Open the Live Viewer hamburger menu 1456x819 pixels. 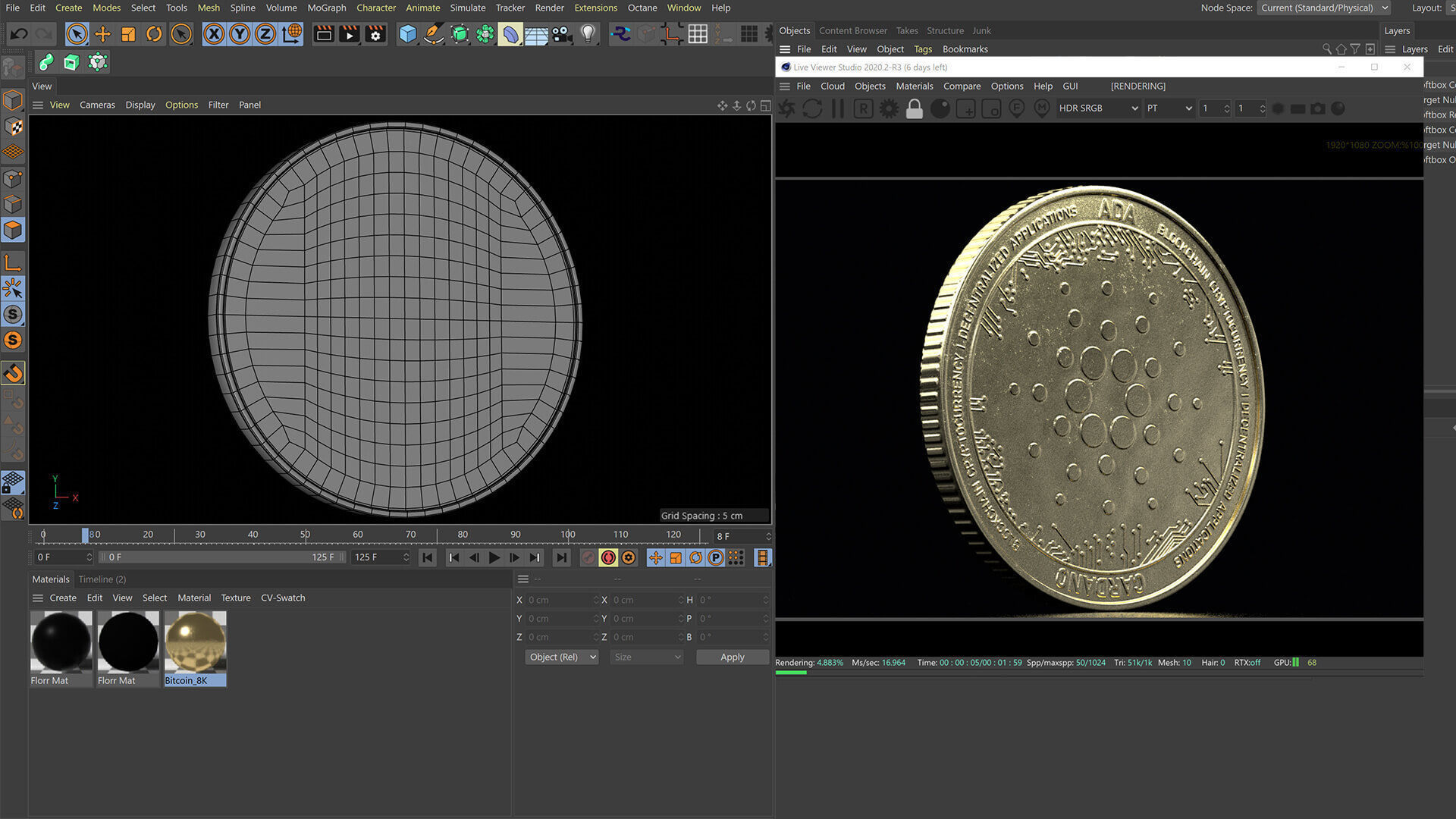coord(785,86)
